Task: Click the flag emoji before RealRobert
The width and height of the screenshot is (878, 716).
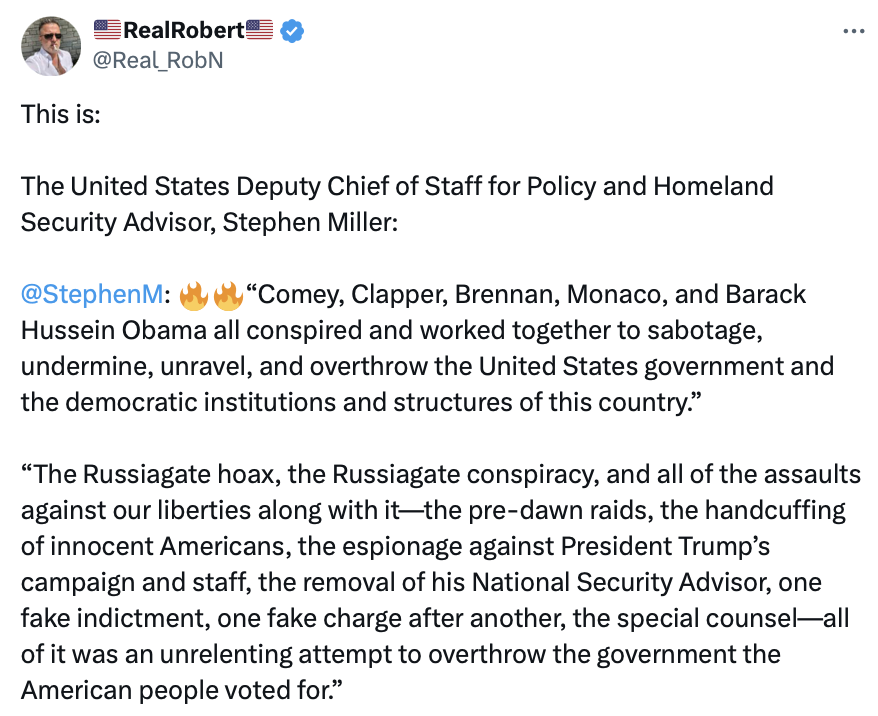Action: (x=108, y=32)
